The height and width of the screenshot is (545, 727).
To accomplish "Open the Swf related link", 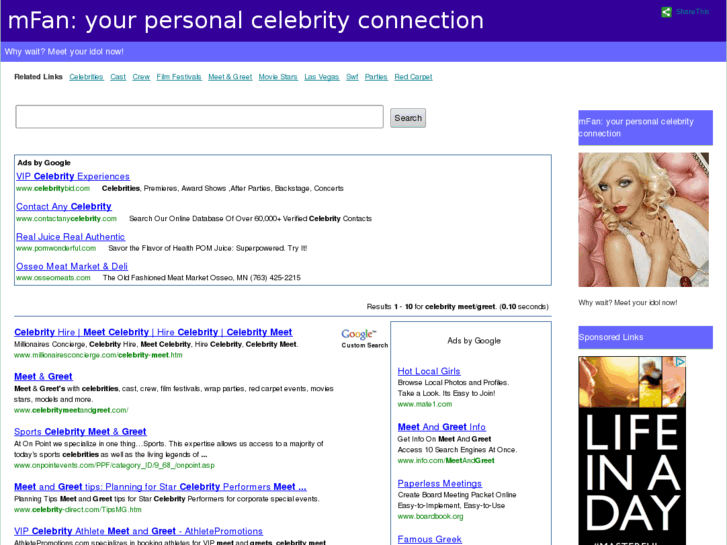I will (352, 77).
